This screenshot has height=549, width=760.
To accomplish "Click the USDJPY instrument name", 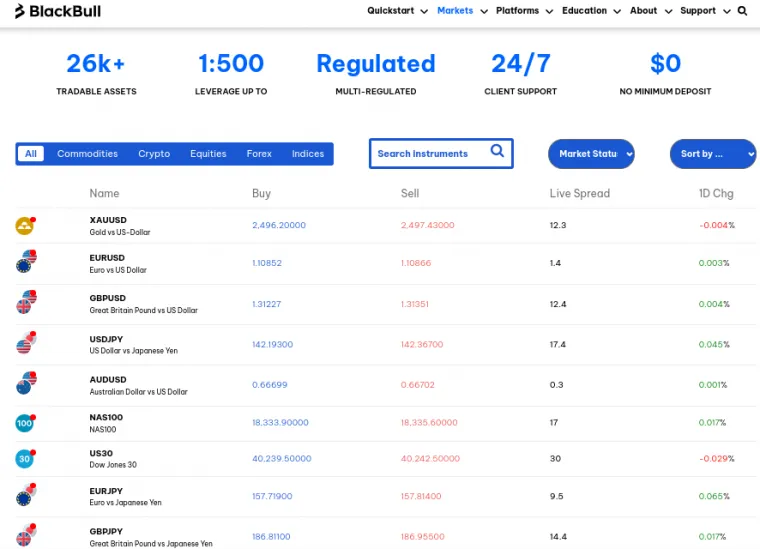I will point(106,339).
